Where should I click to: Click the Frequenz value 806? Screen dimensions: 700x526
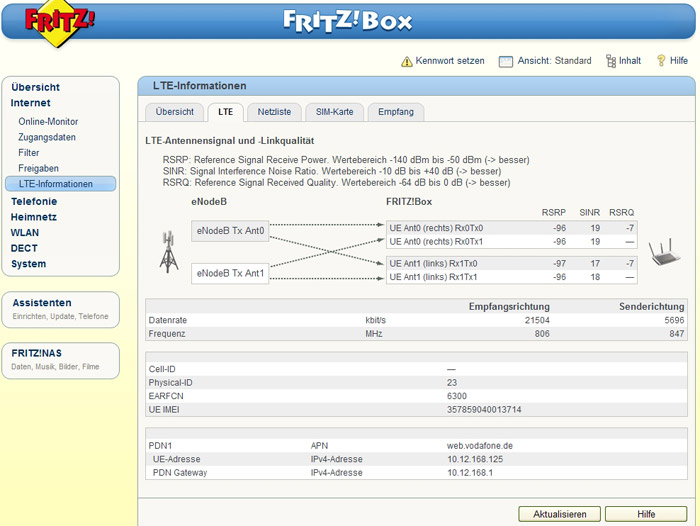(542, 334)
